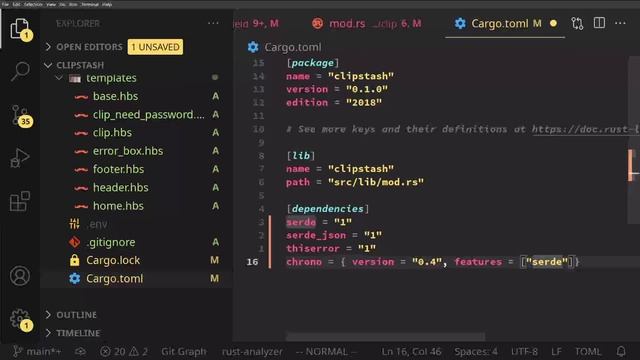Change file encoding UTF-8

coord(524,351)
